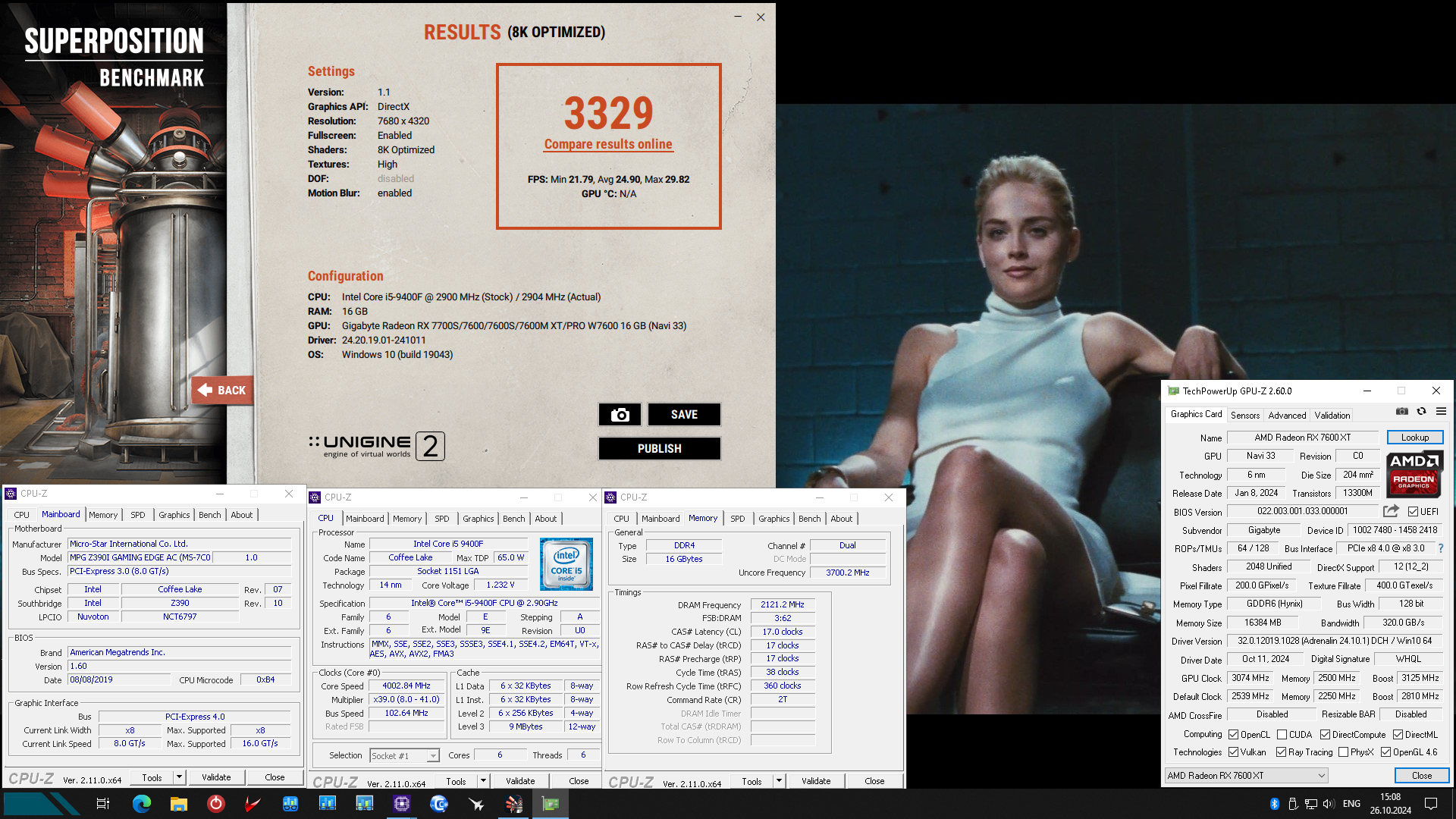Click the motherboard Model field MPG Z390I

click(140, 557)
